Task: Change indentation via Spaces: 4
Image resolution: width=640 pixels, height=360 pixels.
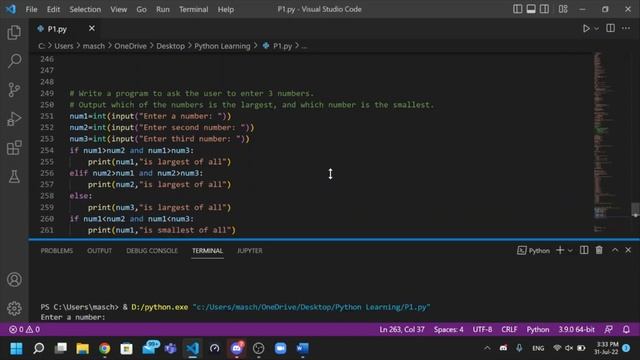Action: point(449,329)
